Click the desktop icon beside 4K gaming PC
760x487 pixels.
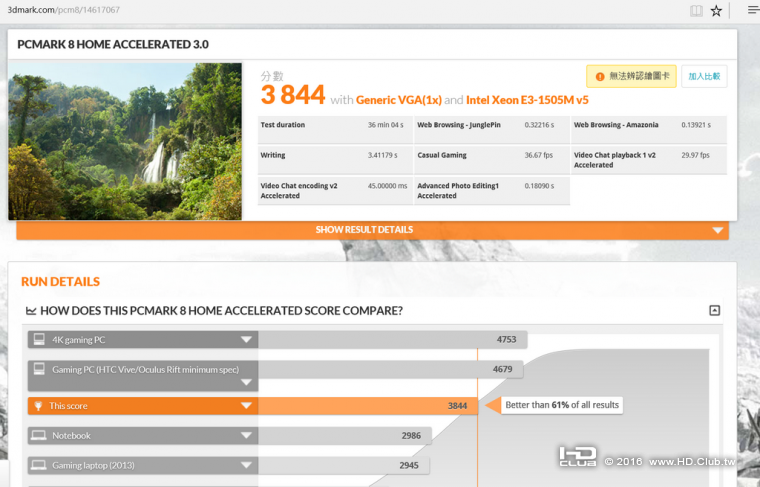click(x=38, y=340)
